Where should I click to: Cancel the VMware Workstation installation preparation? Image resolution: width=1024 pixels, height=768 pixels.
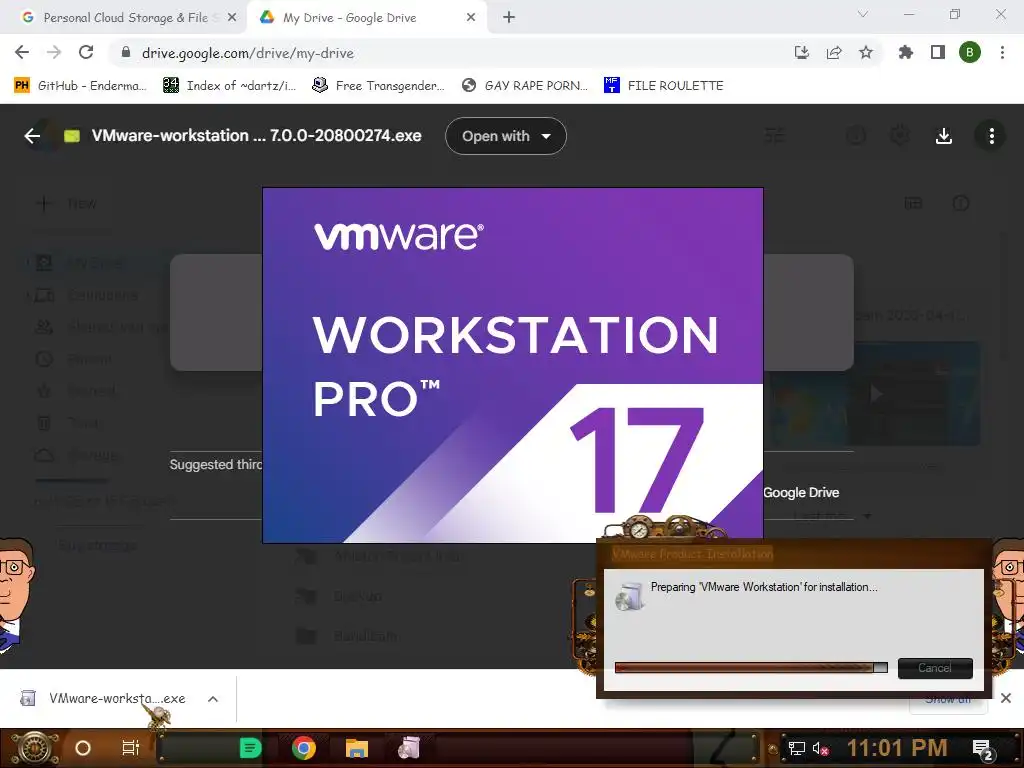pyautogui.click(x=935, y=667)
